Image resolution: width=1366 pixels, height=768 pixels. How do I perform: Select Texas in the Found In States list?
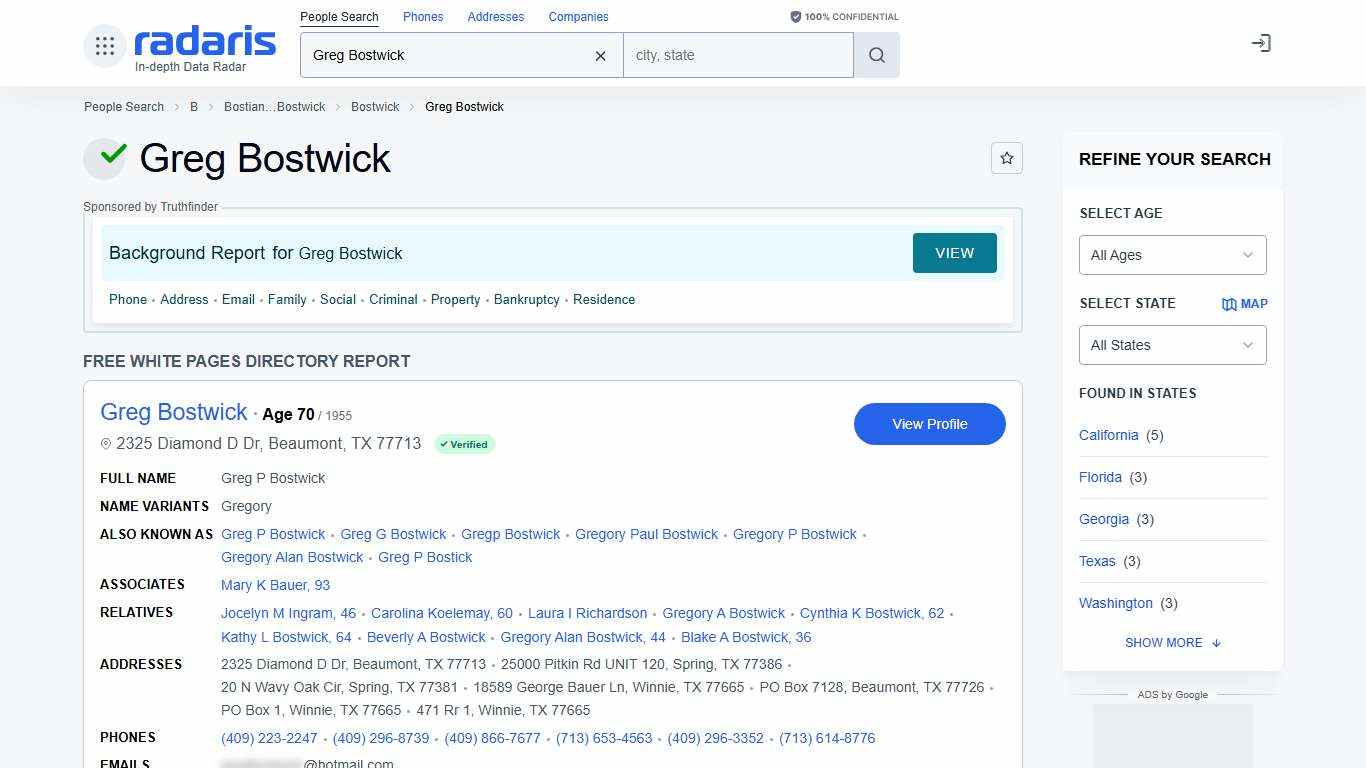click(1097, 561)
